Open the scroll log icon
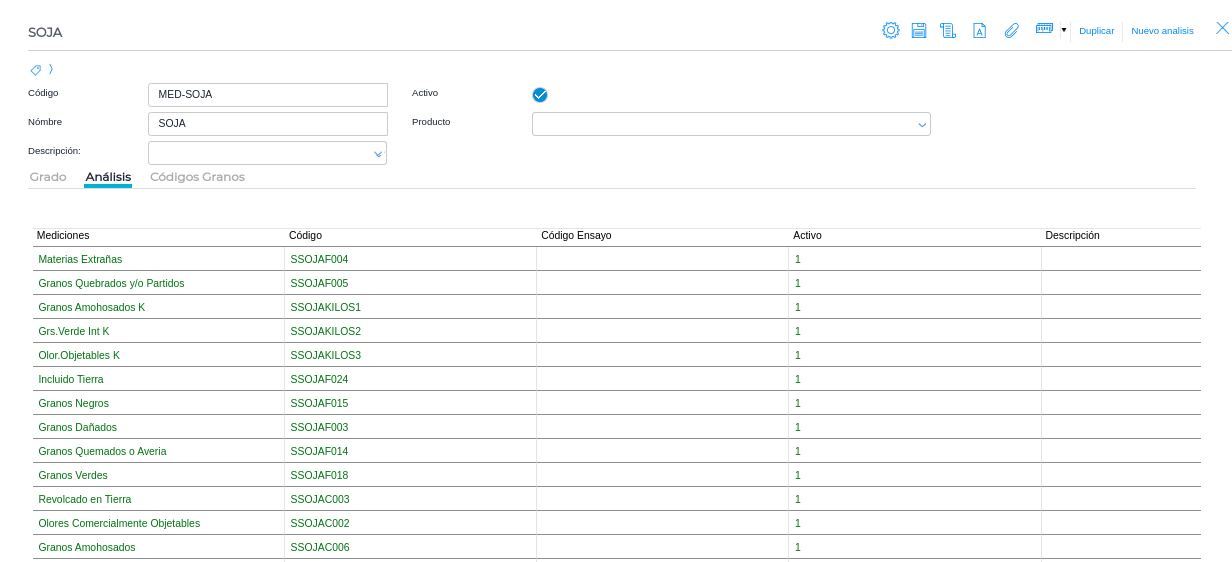This screenshot has height=562, width=1232. (x=947, y=30)
